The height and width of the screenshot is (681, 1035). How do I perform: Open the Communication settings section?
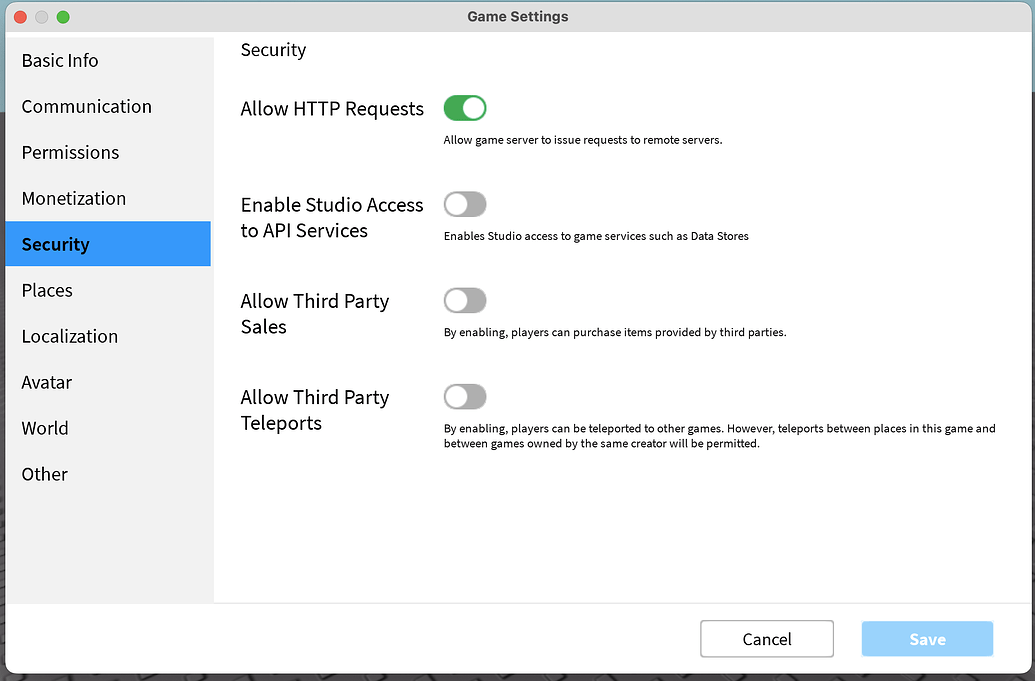pos(86,106)
